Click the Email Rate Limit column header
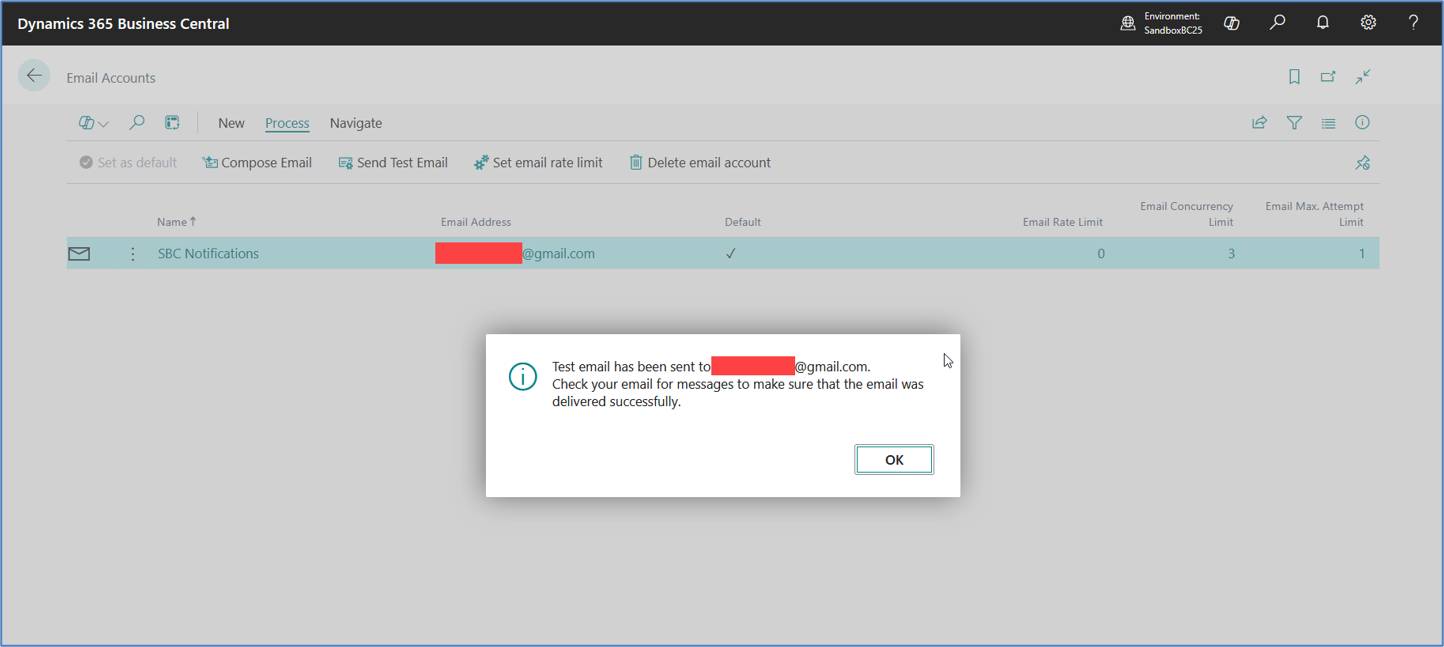This screenshot has width=1444, height=647. [x=1062, y=222]
